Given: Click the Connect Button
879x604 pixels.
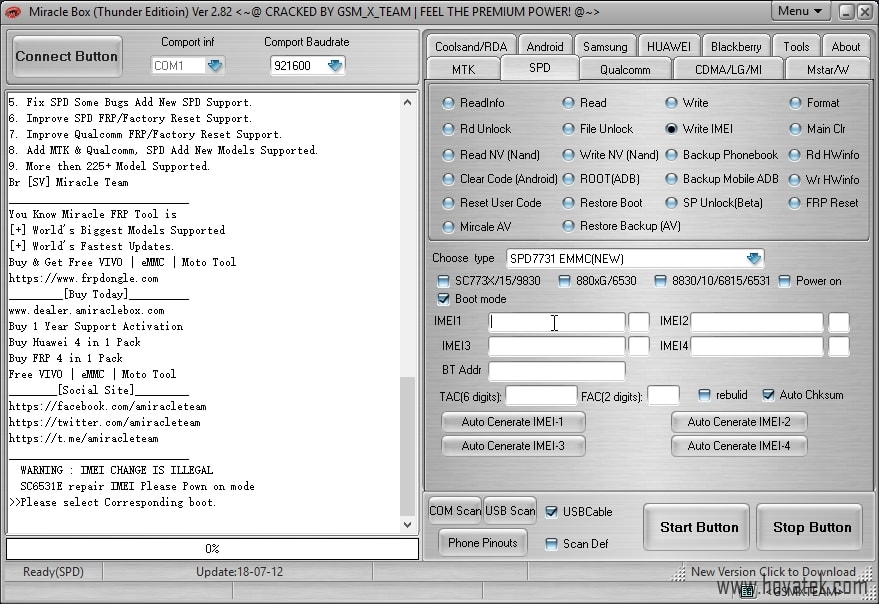Looking at the screenshot, I should coord(67,56).
